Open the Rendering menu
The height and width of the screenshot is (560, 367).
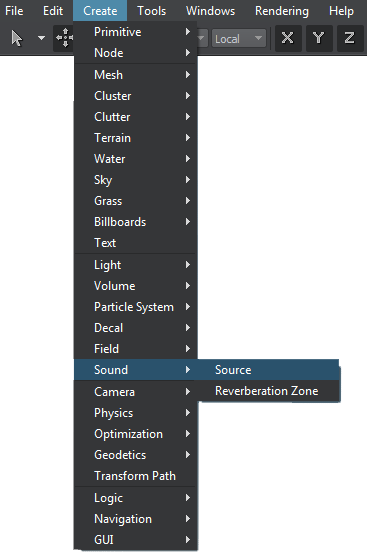[282, 11]
